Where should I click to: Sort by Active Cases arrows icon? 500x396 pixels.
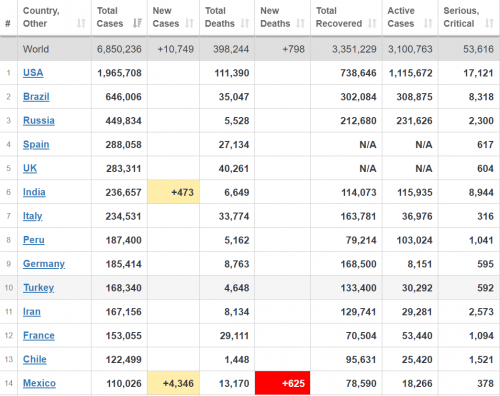428,23
